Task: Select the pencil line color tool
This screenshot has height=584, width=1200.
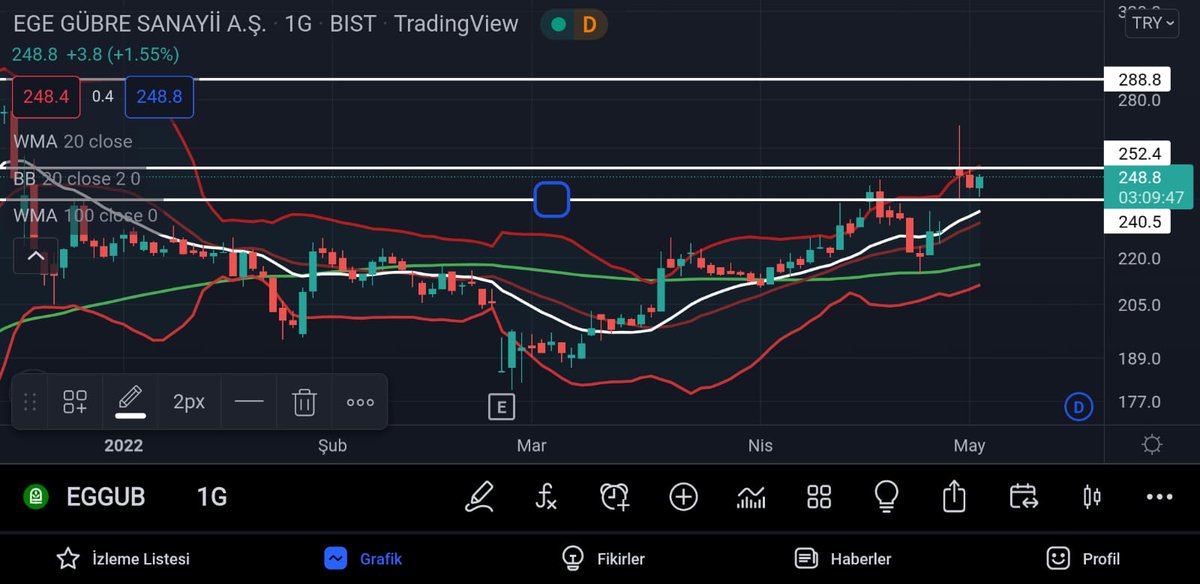Action: pos(131,401)
